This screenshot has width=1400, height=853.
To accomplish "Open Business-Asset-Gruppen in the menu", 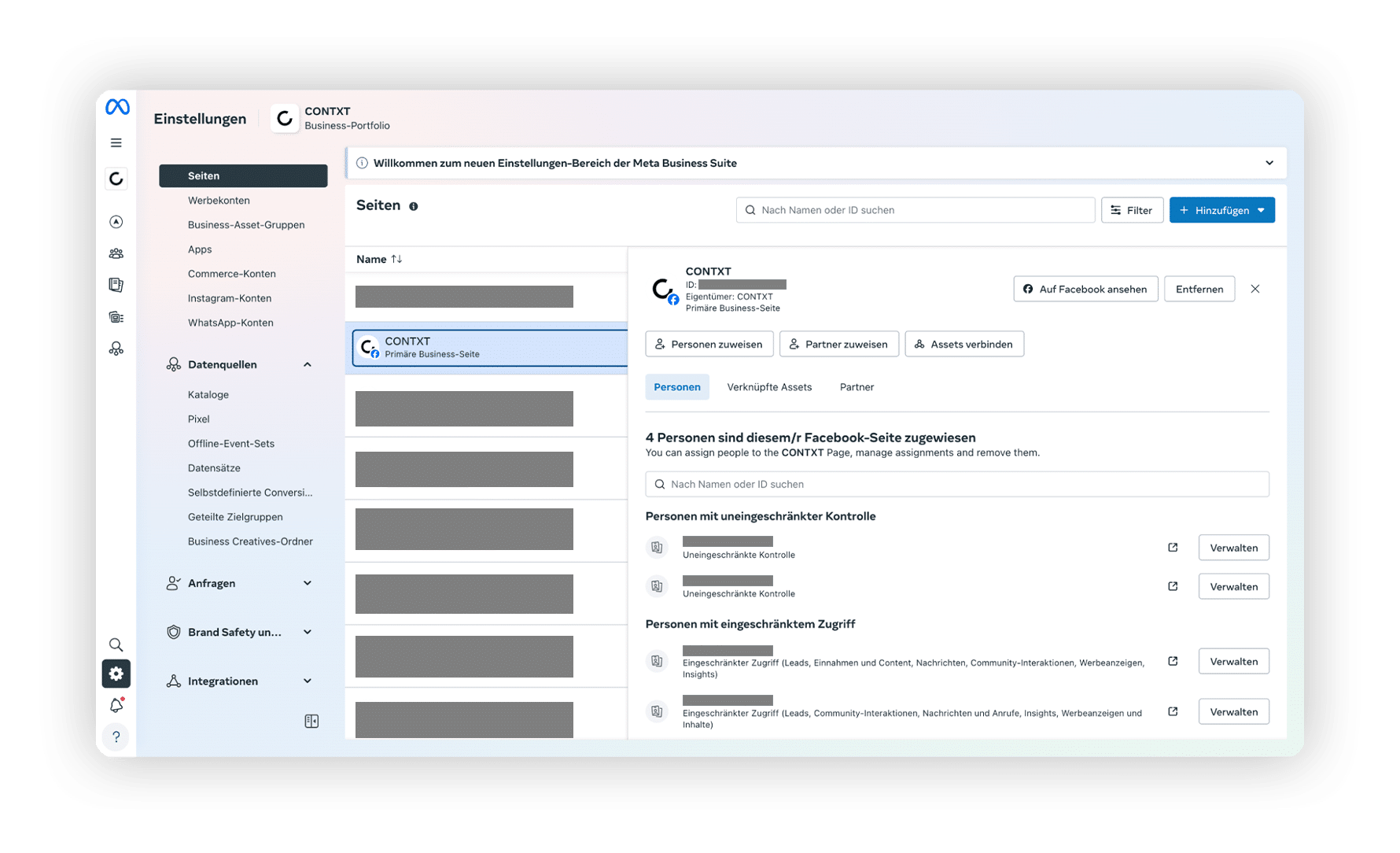I will (246, 225).
